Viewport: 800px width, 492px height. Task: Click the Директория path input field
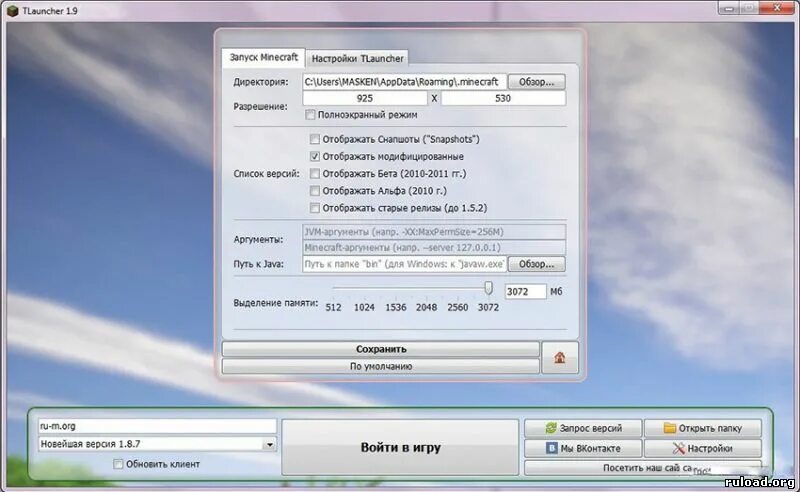pyautogui.click(x=404, y=82)
